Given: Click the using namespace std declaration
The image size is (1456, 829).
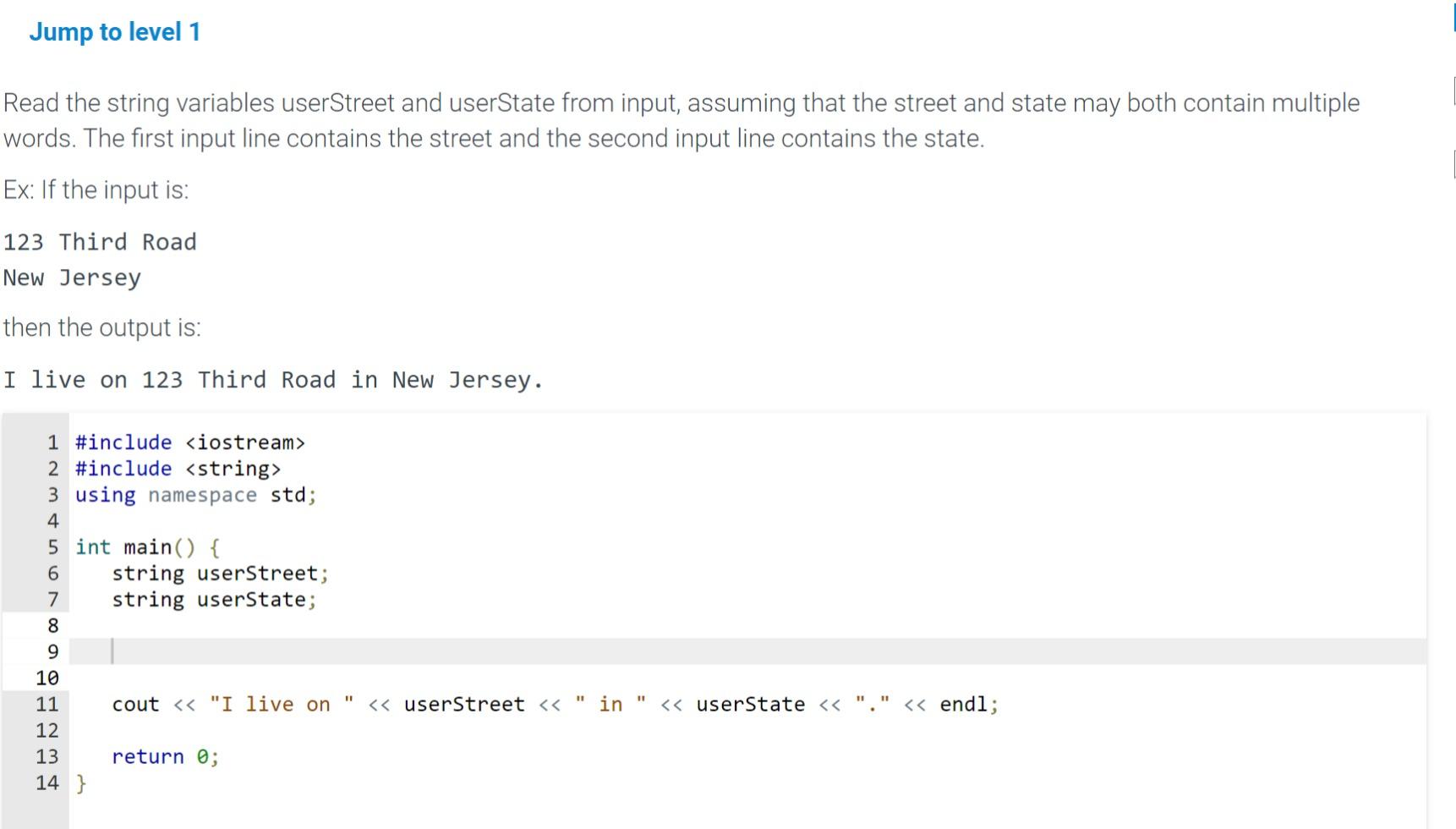Looking at the screenshot, I should click(x=194, y=495).
